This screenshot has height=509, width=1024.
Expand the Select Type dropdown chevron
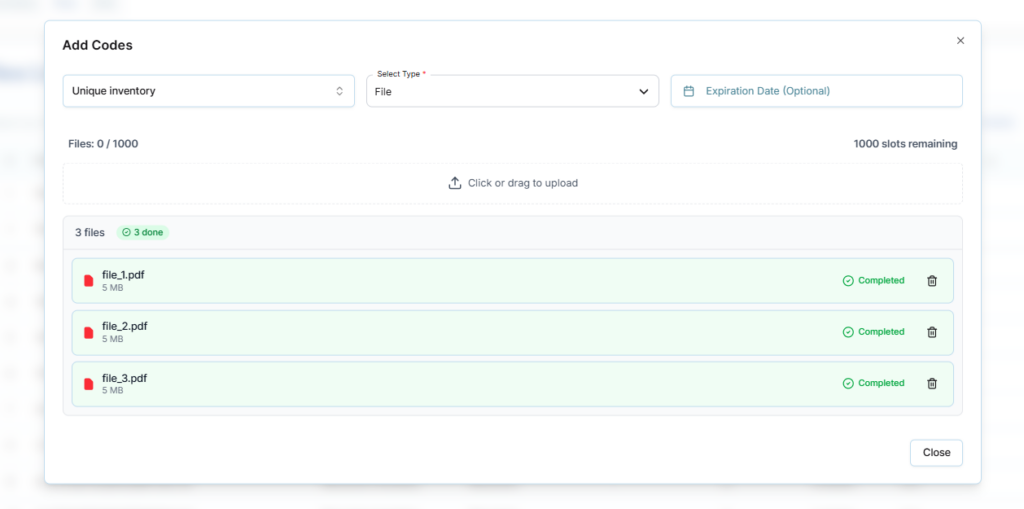pyautogui.click(x=643, y=92)
